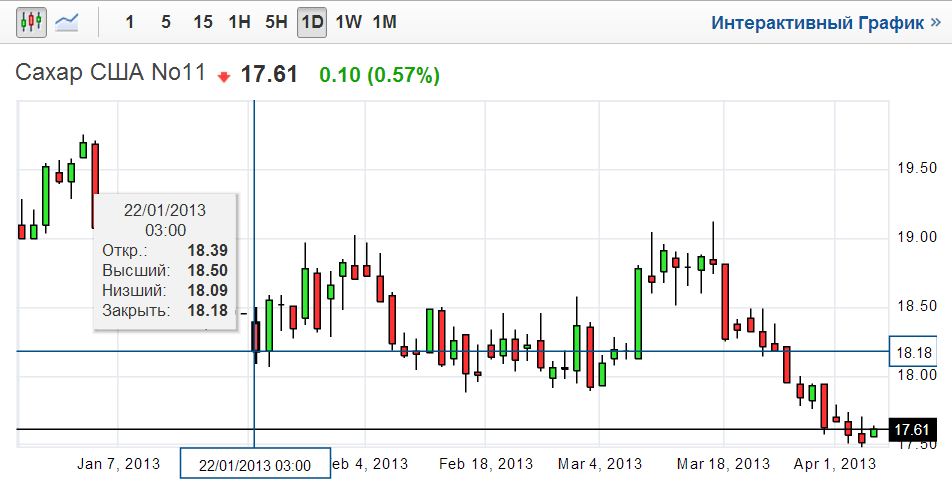Click the Закрыть value 18.18 in tooltip
This screenshot has height=483, width=952.
point(208,311)
